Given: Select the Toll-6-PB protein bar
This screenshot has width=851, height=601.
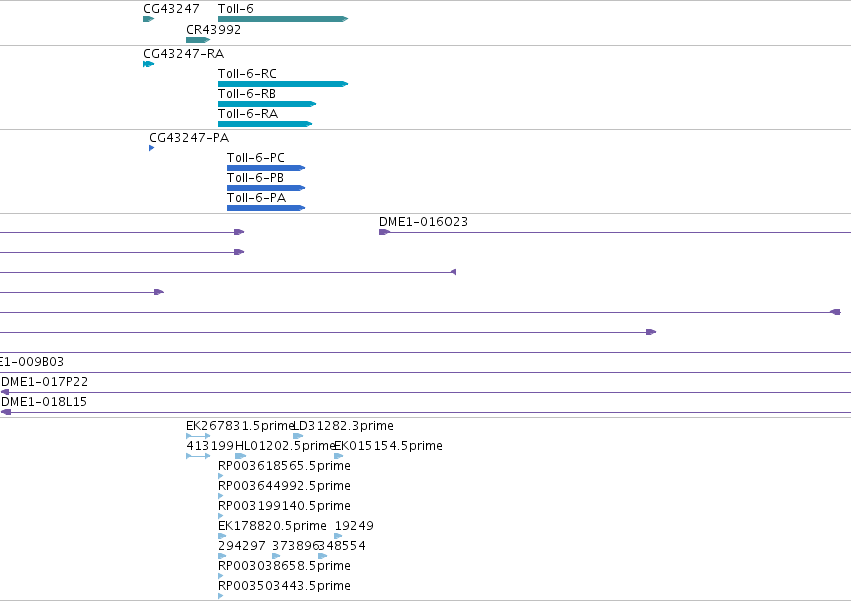Looking at the screenshot, I should [266, 188].
